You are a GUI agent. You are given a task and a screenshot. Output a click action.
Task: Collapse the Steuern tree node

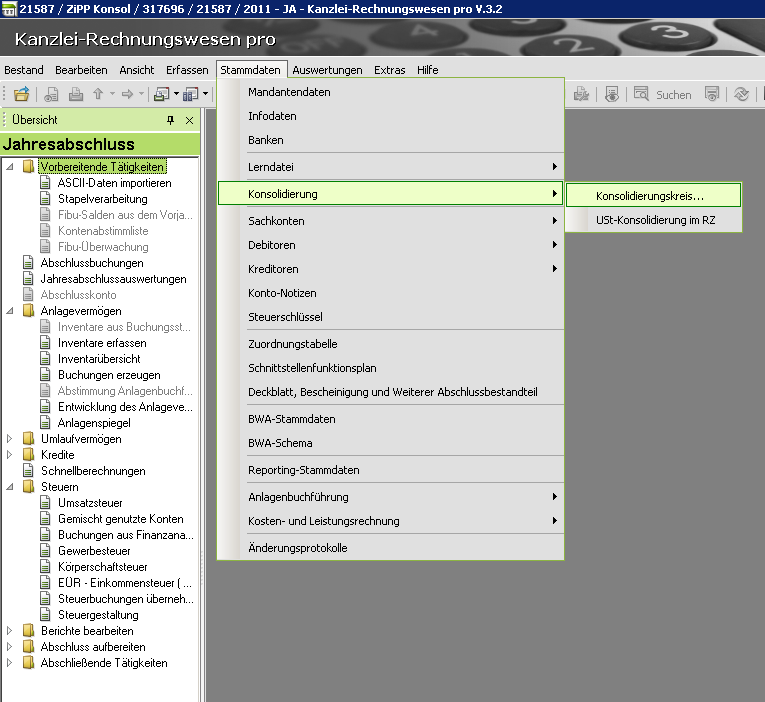tap(10, 486)
